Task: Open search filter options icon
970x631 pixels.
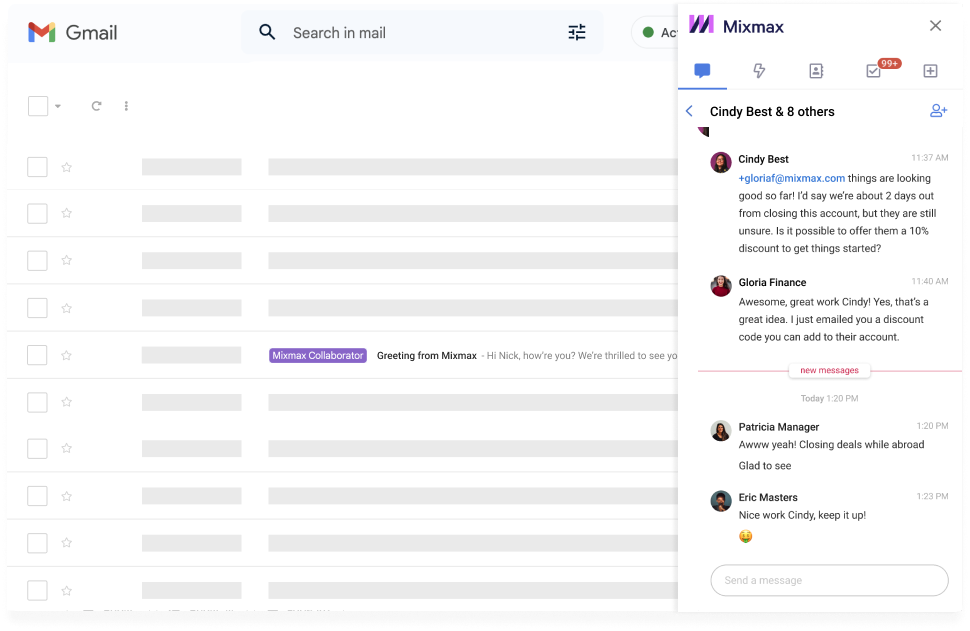Action: [577, 32]
